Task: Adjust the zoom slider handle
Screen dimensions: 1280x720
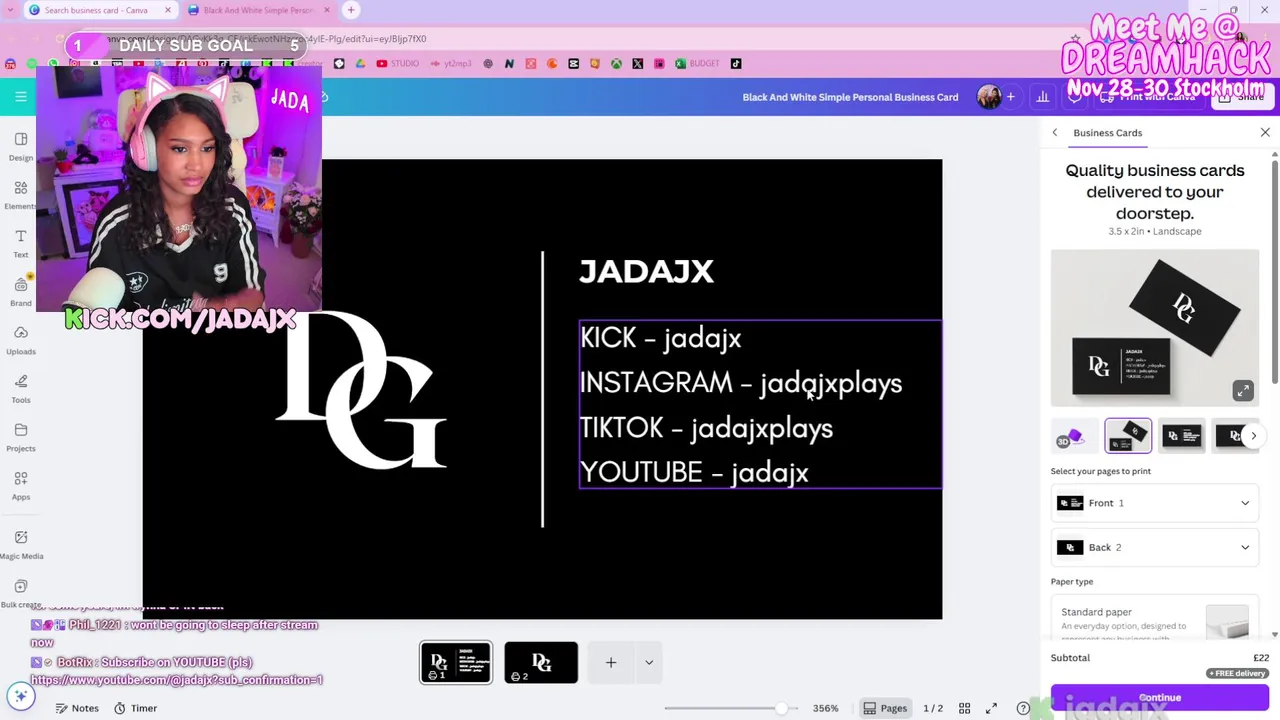Action: coord(781,708)
